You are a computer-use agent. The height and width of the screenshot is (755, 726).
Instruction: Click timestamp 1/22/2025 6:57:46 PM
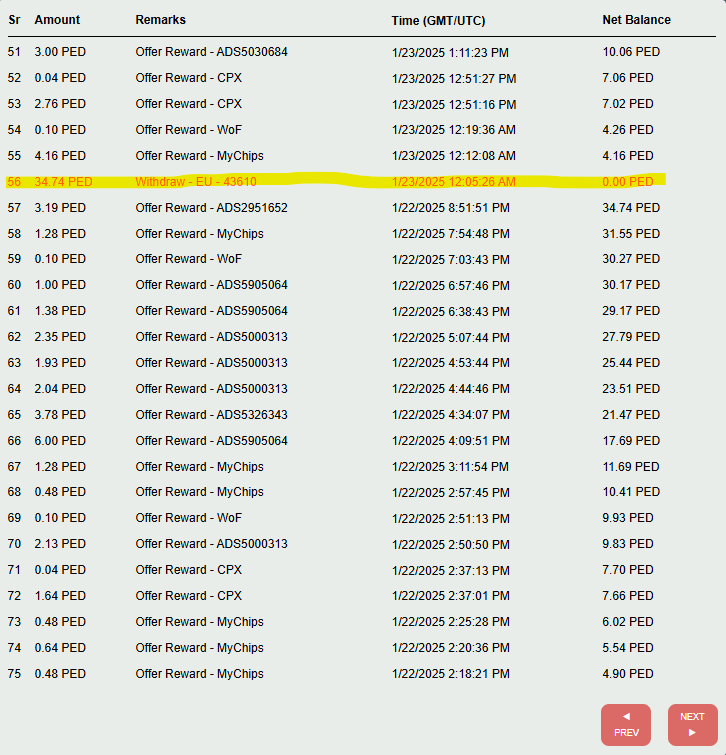451,286
